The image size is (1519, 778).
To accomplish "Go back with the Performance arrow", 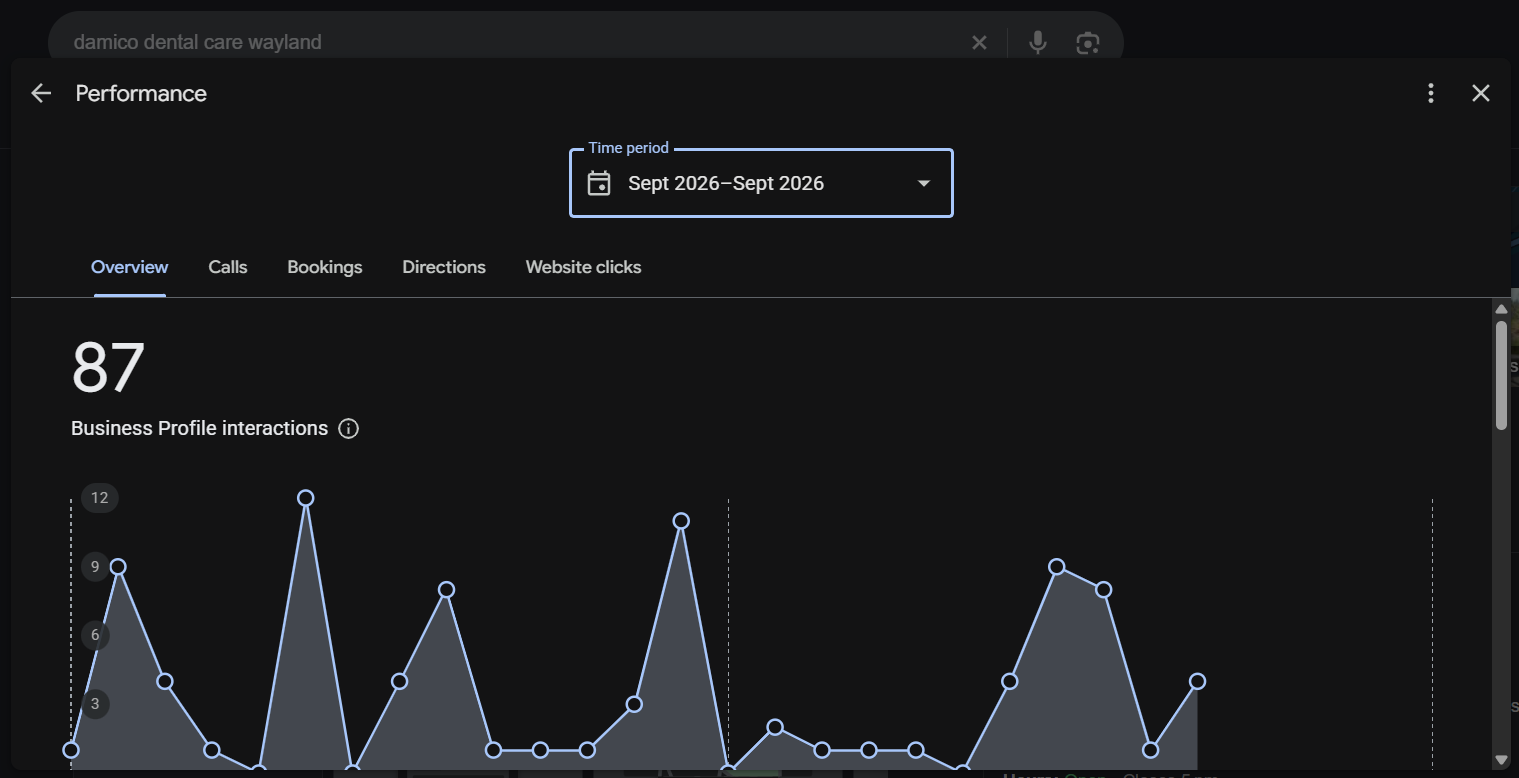I will point(40,93).
